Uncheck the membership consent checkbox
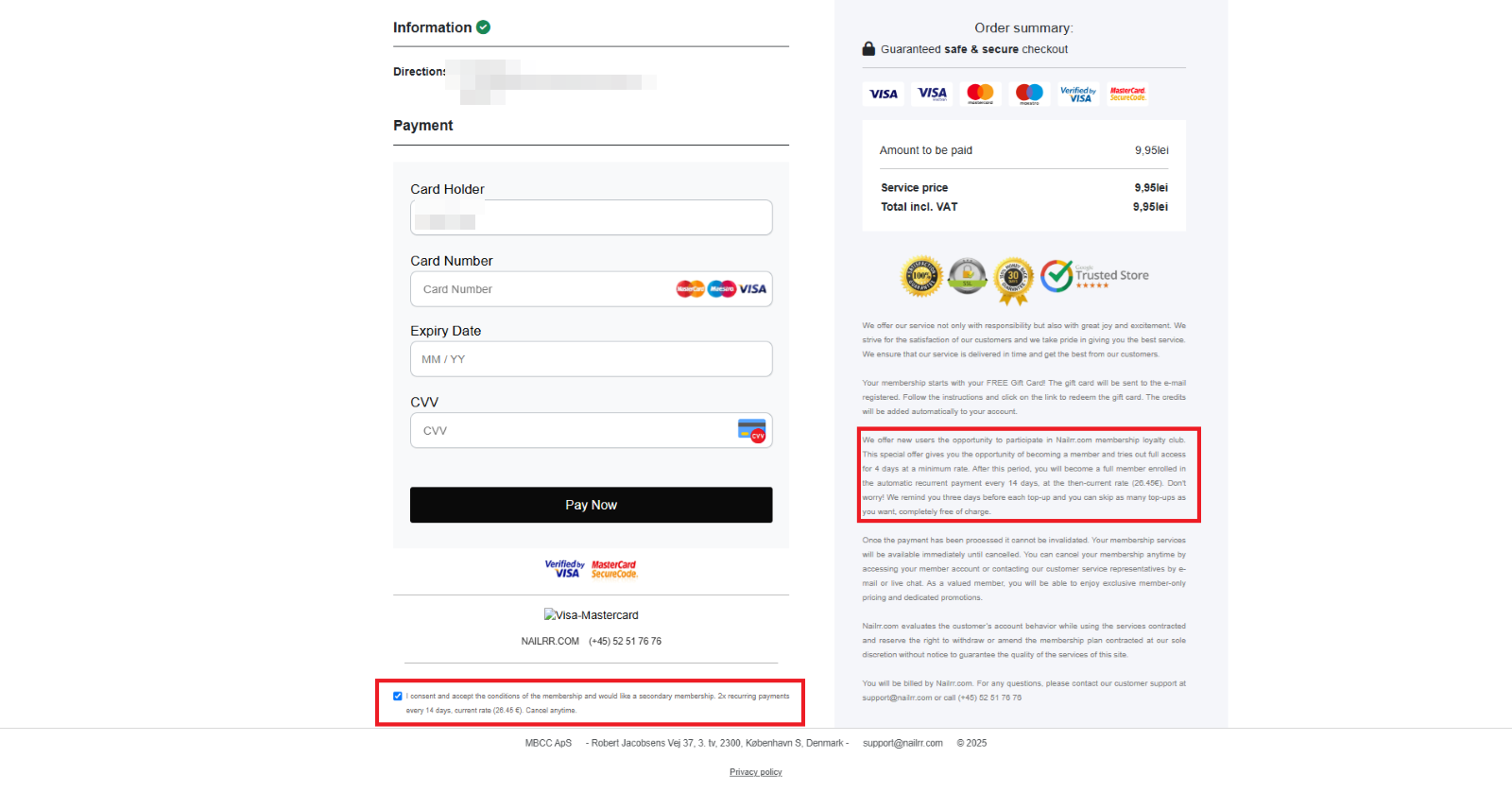Image resolution: width=1512 pixels, height=810 pixels. pyautogui.click(x=398, y=697)
